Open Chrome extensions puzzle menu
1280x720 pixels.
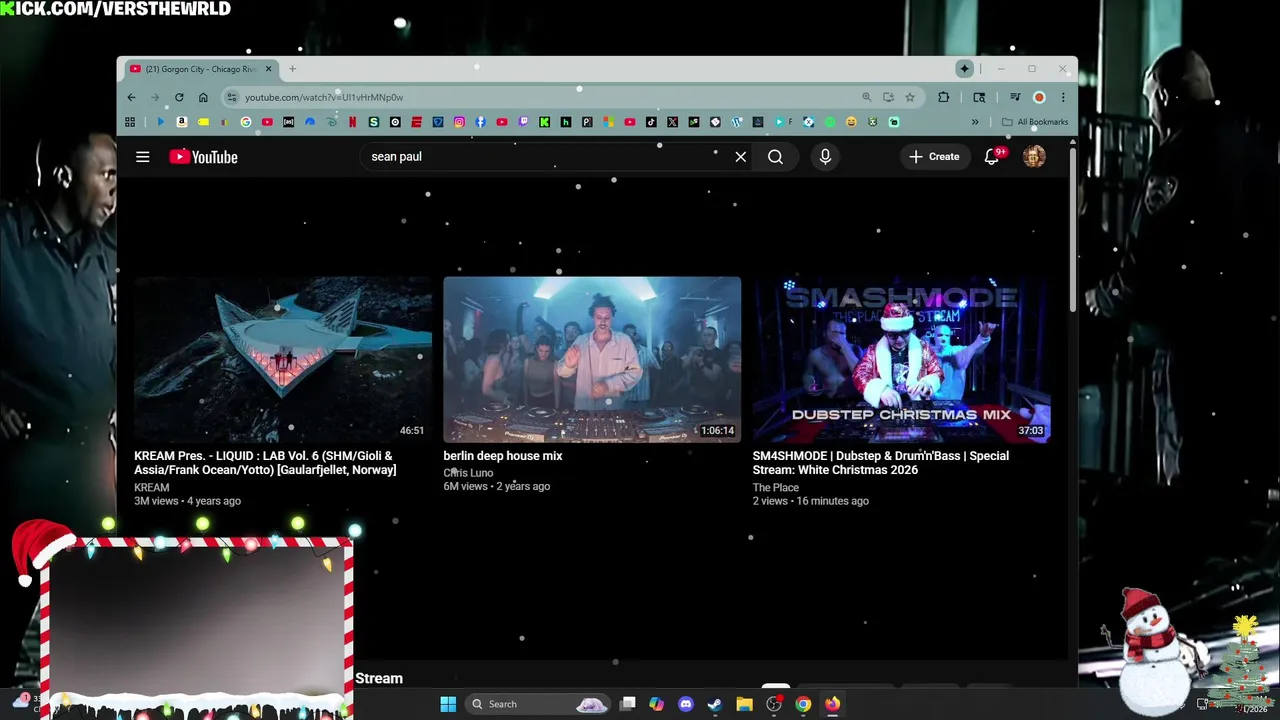943,97
